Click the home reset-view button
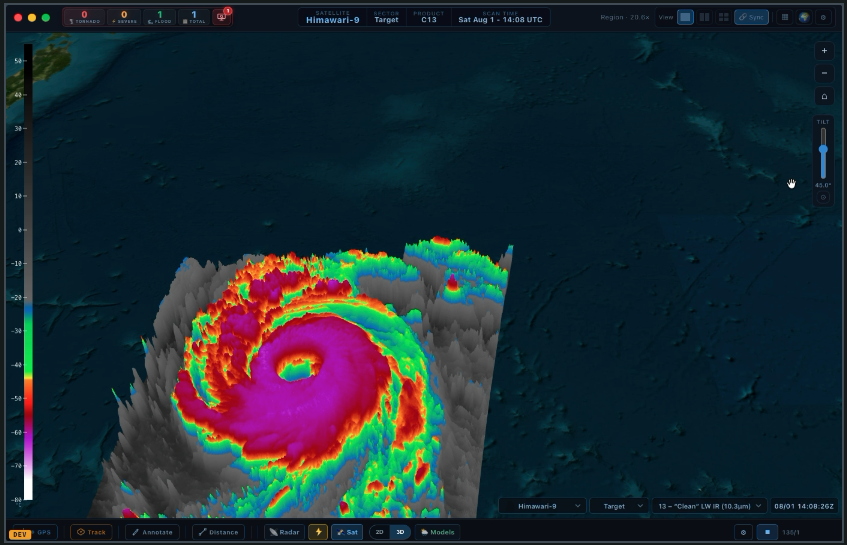847x545 pixels. (x=824, y=96)
